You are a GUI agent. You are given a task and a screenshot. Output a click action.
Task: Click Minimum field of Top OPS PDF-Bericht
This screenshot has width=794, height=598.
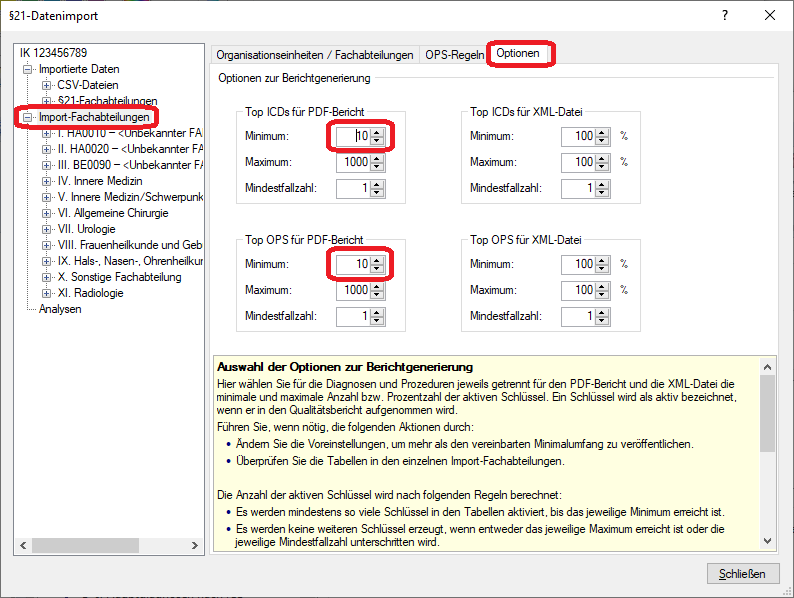tap(353, 264)
